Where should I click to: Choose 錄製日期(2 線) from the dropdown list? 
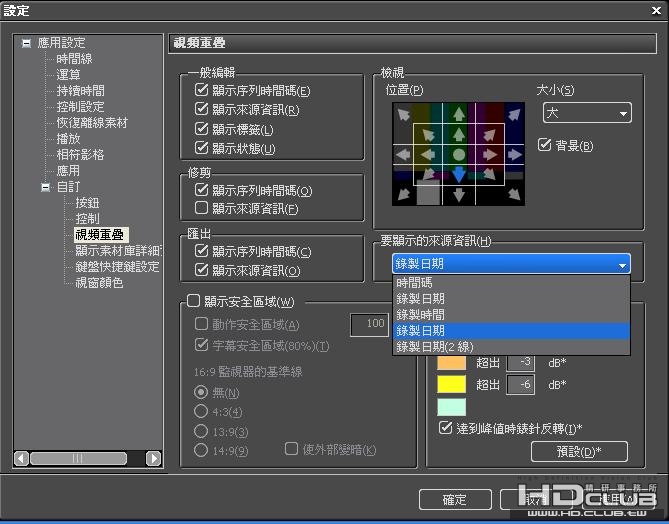click(x=511, y=346)
